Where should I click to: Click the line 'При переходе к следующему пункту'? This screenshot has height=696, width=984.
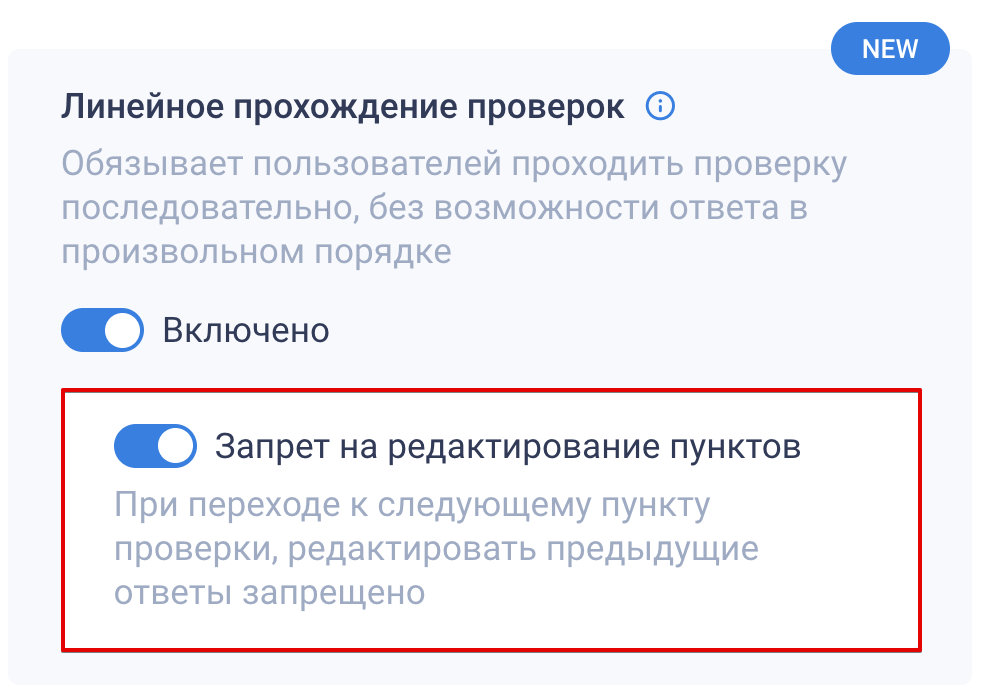click(412, 504)
